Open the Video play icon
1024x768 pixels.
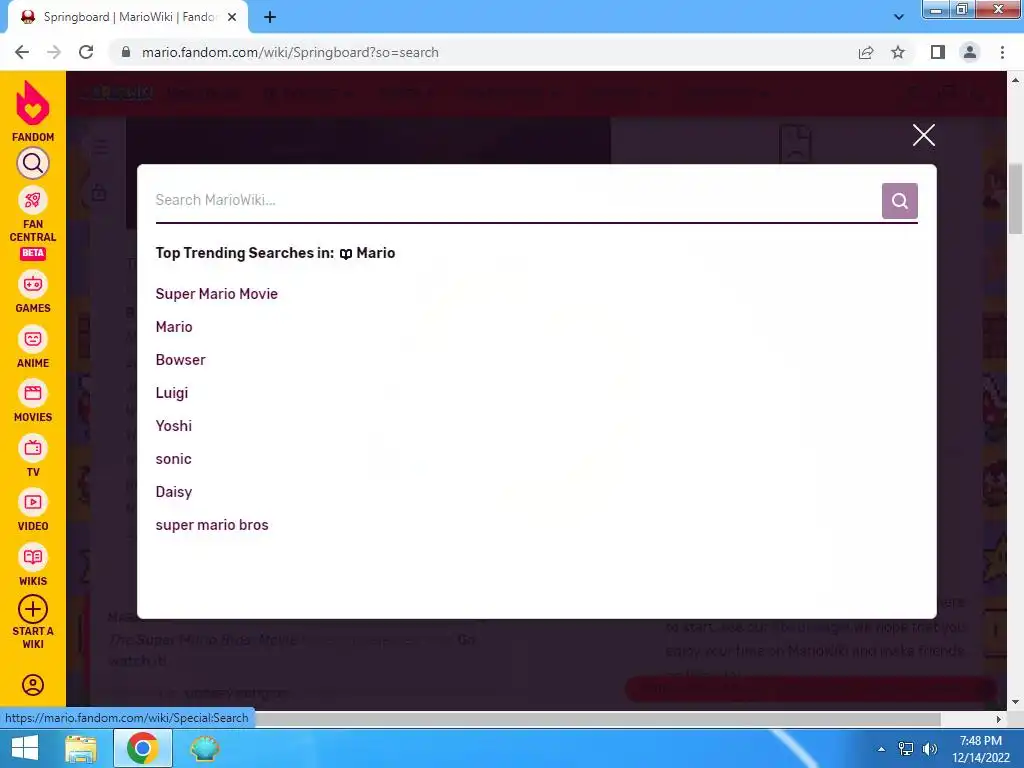(x=33, y=502)
